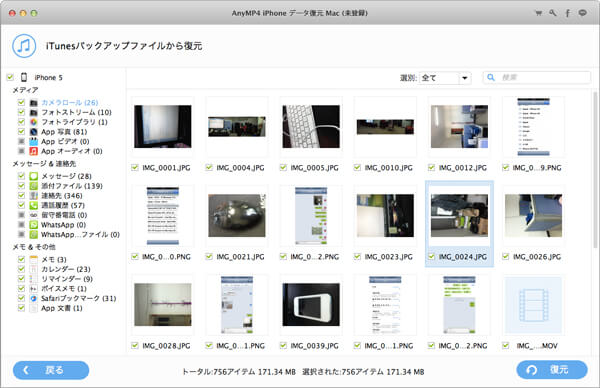Uncheck the IMG_0039.JPG checkbox
600x388 pixels.
(x=283, y=346)
